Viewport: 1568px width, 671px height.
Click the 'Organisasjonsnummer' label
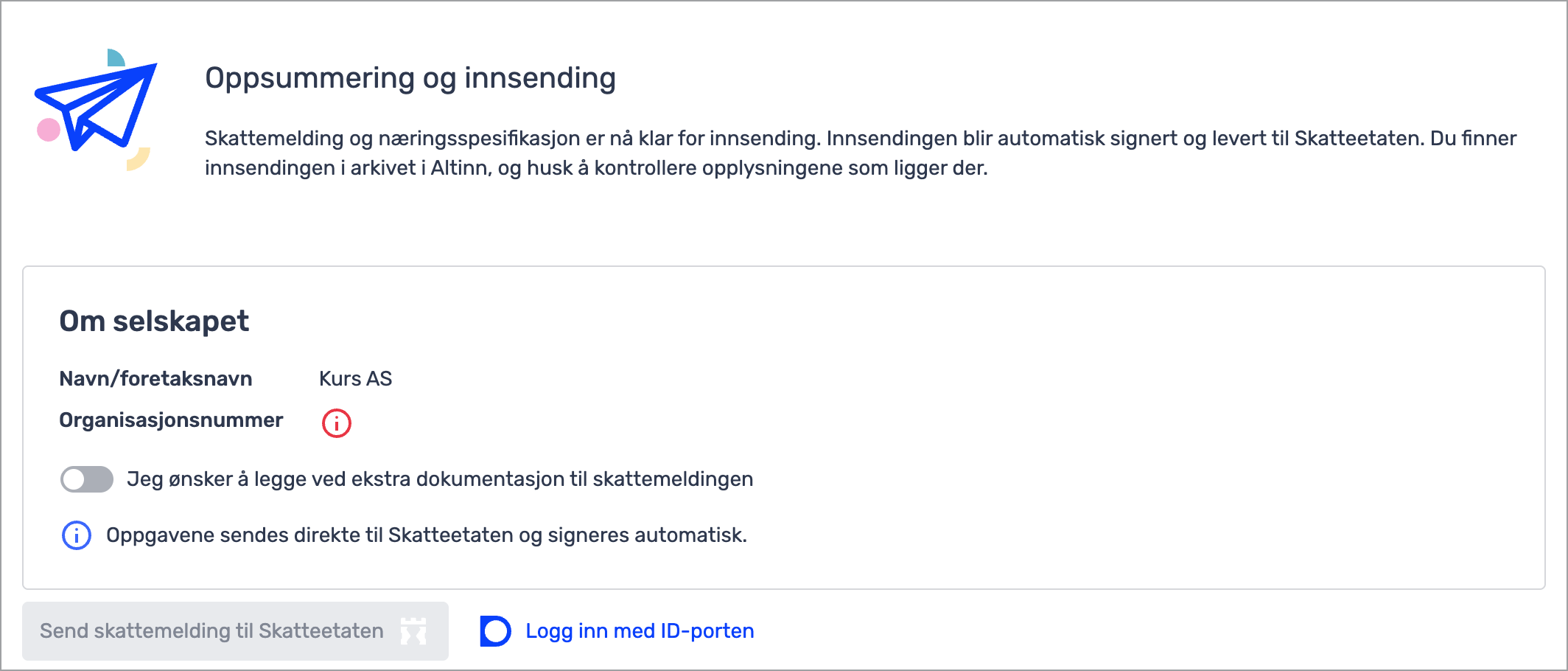click(x=171, y=420)
